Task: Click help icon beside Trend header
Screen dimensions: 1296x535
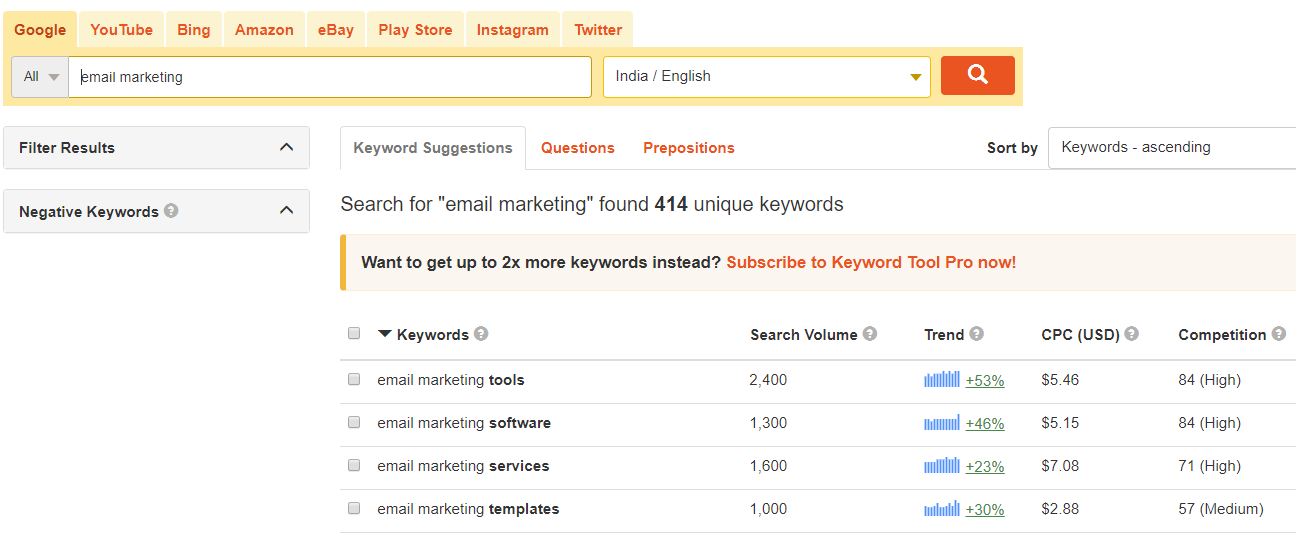Action: point(977,334)
